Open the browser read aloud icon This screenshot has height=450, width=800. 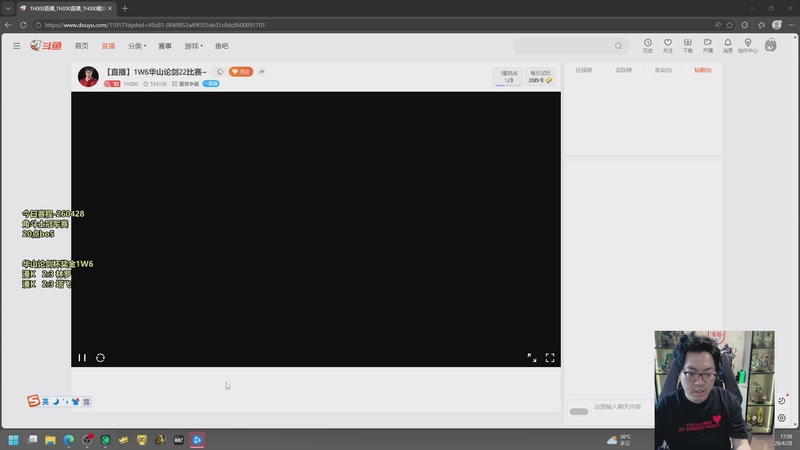pos(717,24)
